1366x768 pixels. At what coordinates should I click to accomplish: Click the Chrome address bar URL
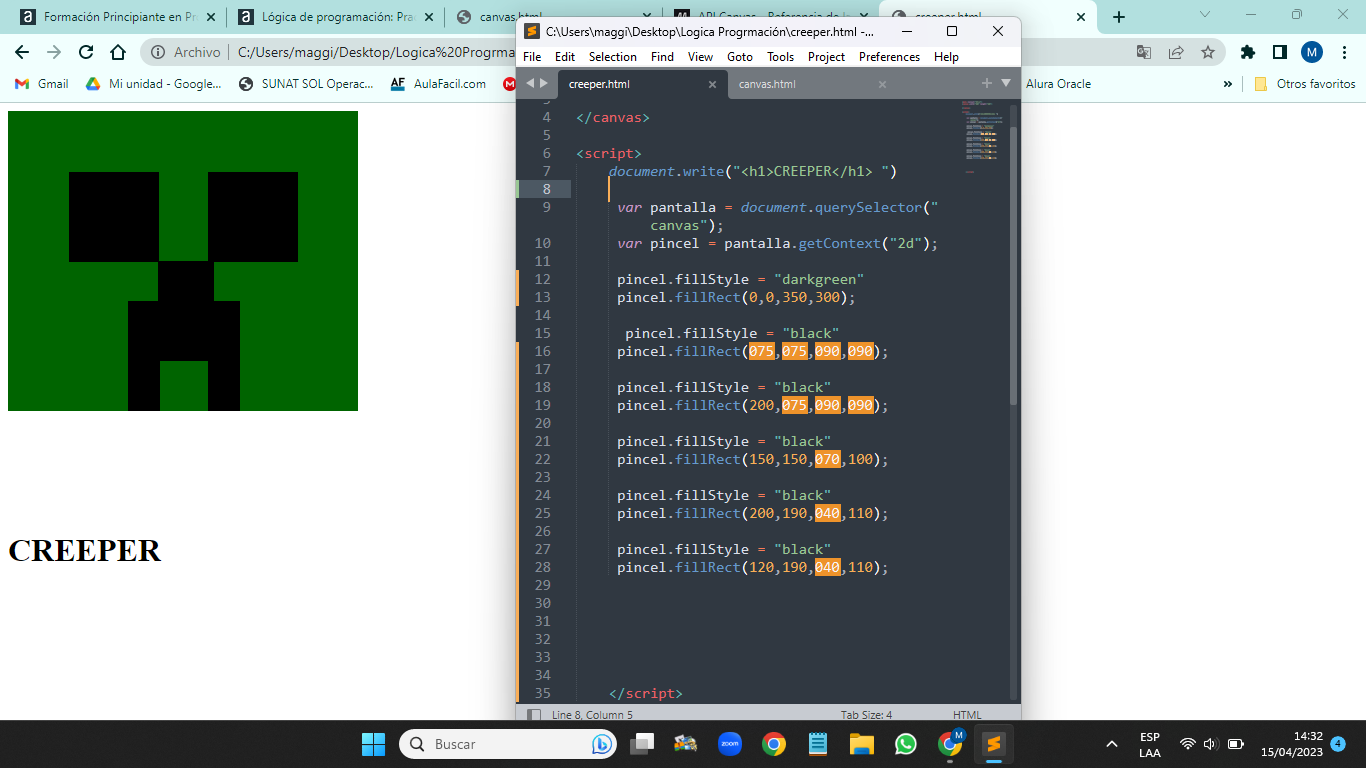pos(376,52)
